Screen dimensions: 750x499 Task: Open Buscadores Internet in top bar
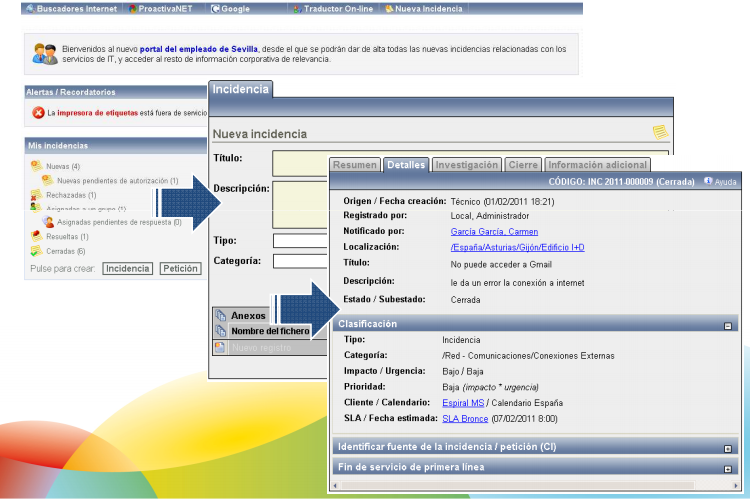(x=77, y=9)
